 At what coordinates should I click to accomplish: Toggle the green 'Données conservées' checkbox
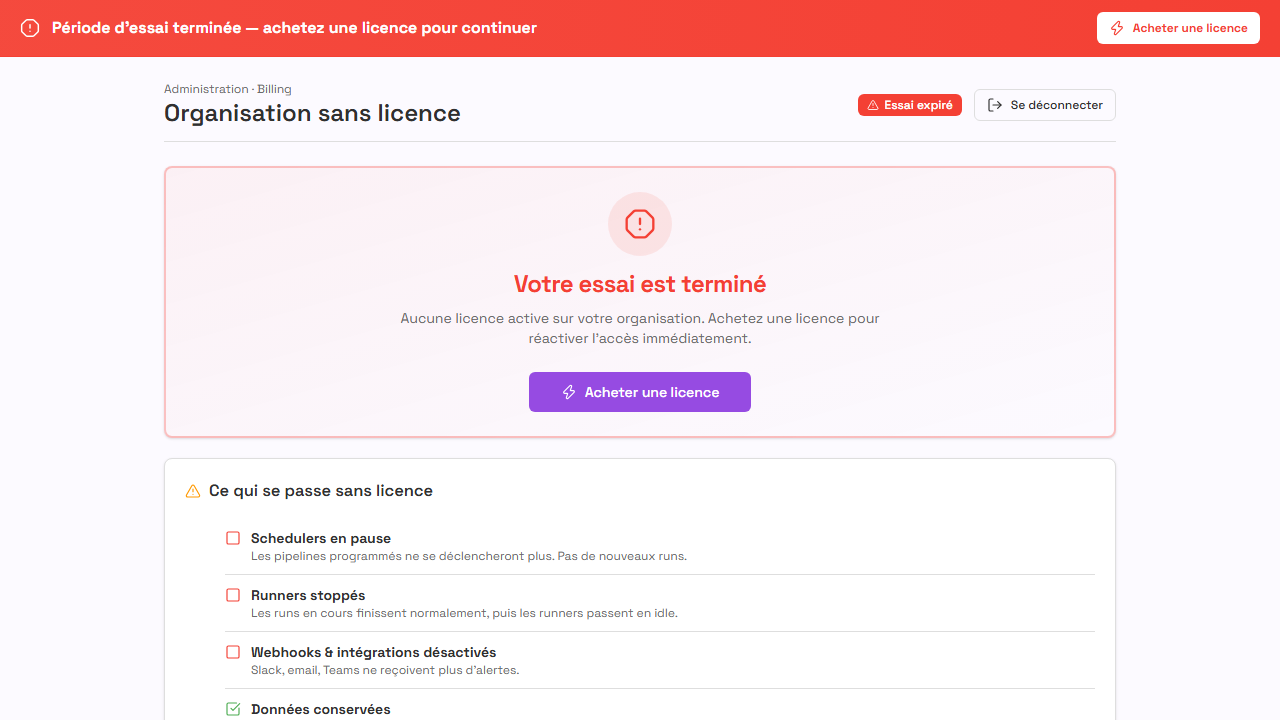pyautogui.click(x=233, y=709)
